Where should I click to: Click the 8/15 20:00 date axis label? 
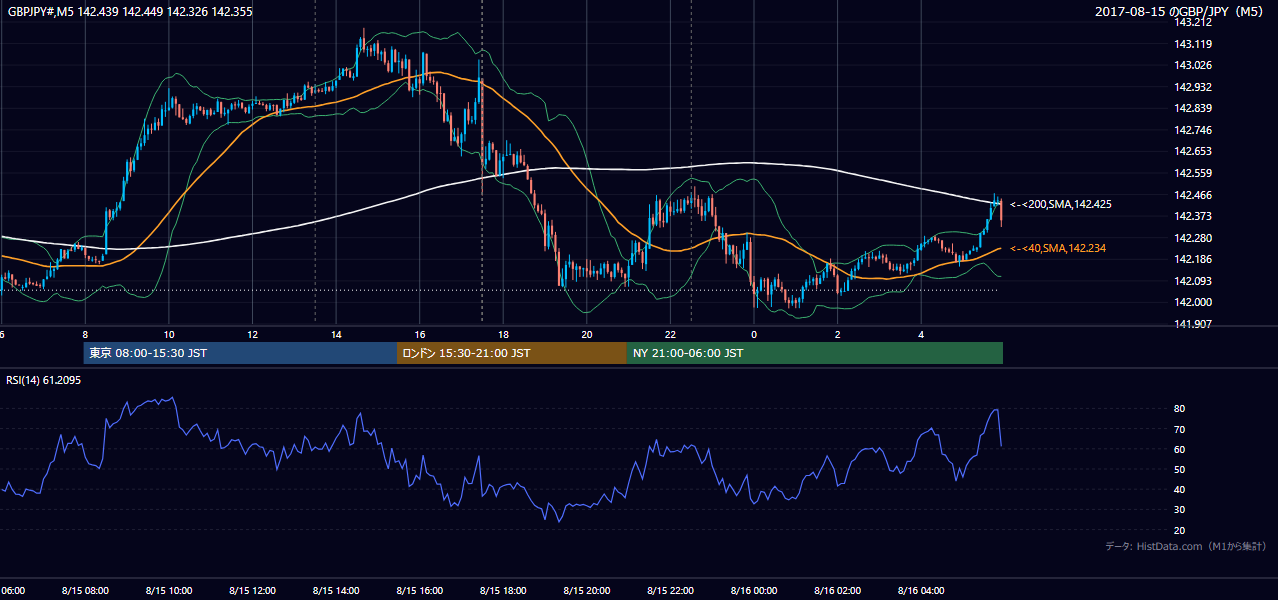point(586,591)
